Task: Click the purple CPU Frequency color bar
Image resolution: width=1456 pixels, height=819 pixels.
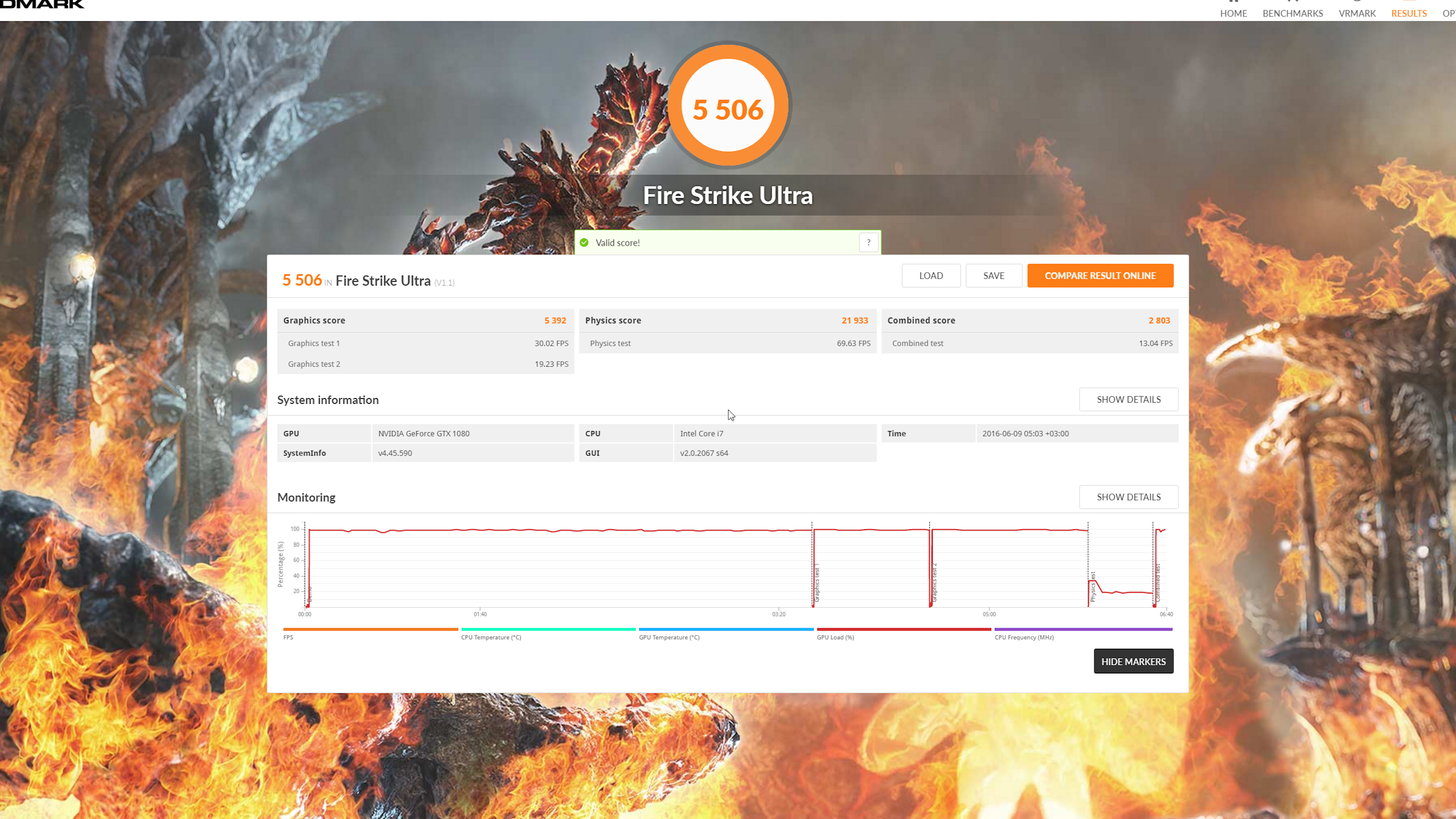Action: (x=1083, y=629)
